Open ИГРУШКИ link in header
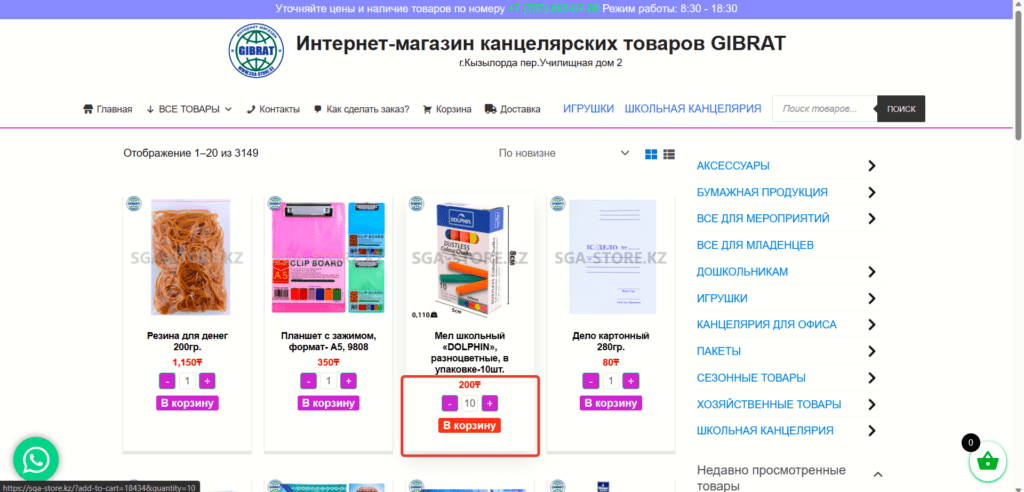Viewport: 1024px width, 492px height. tap(588, 108)
